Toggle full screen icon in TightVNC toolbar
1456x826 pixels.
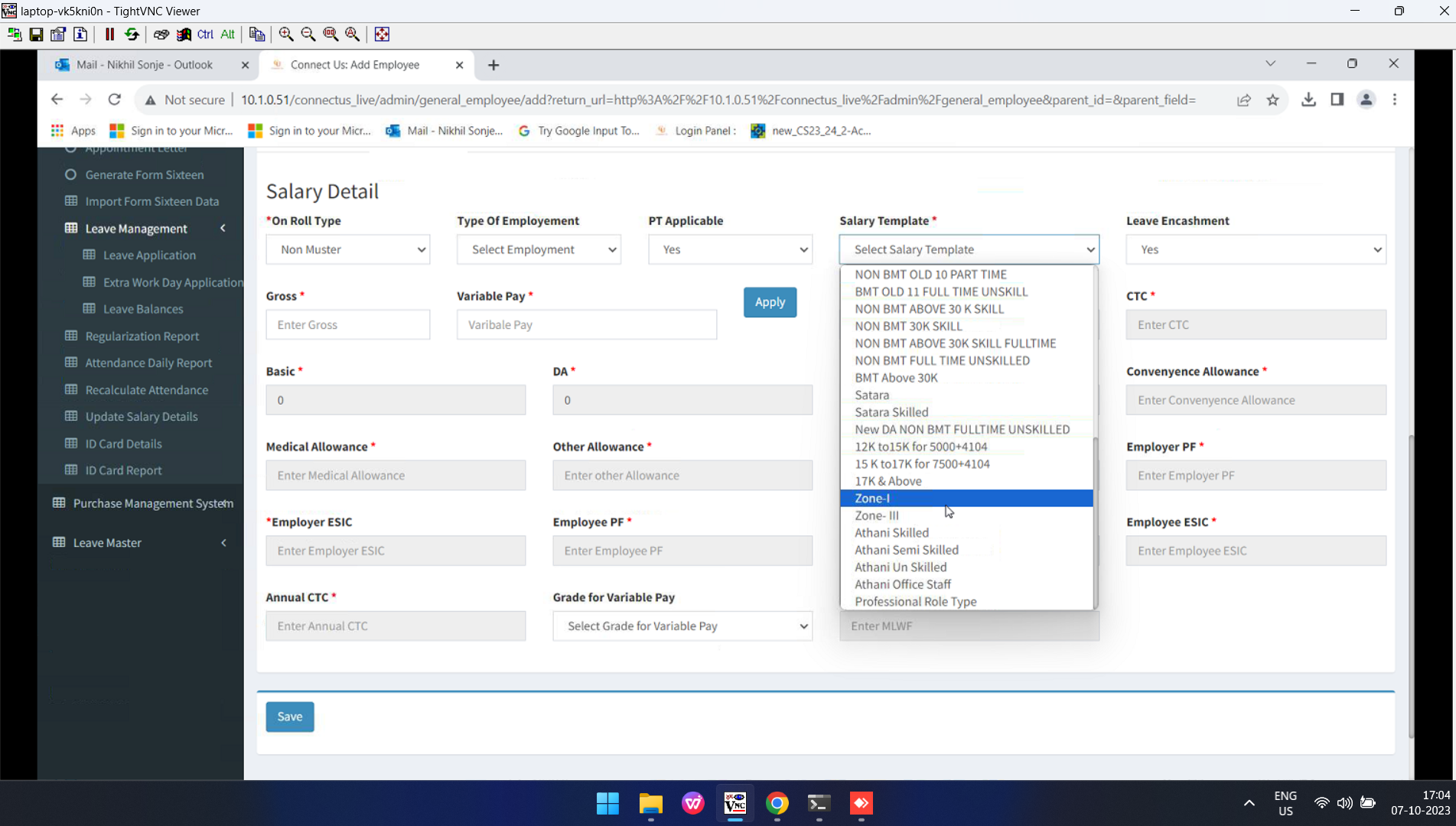pyautogui.click(x=382, y=34)
